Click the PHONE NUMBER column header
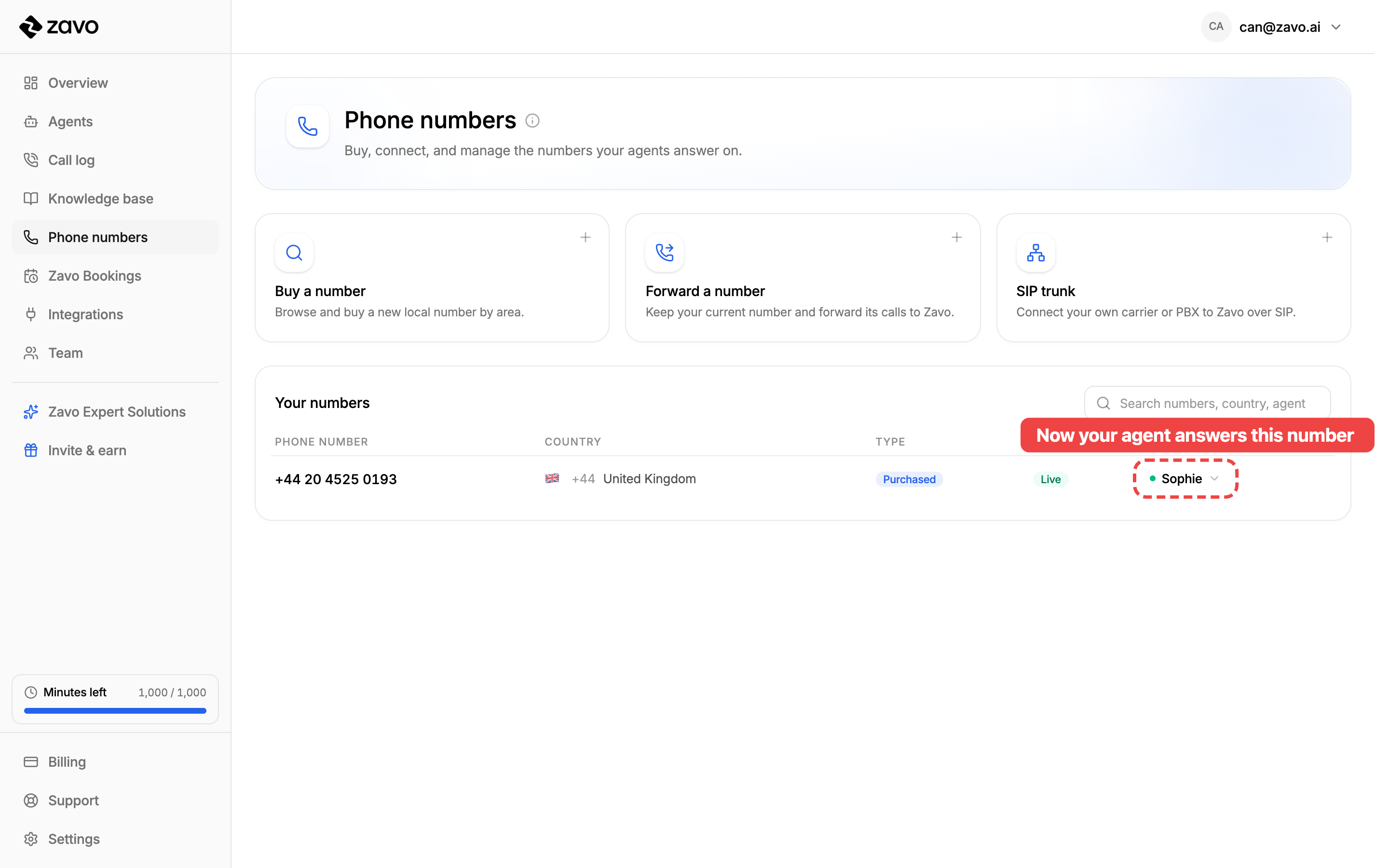Screen dimensions: 1389x868 coord(321,441)
